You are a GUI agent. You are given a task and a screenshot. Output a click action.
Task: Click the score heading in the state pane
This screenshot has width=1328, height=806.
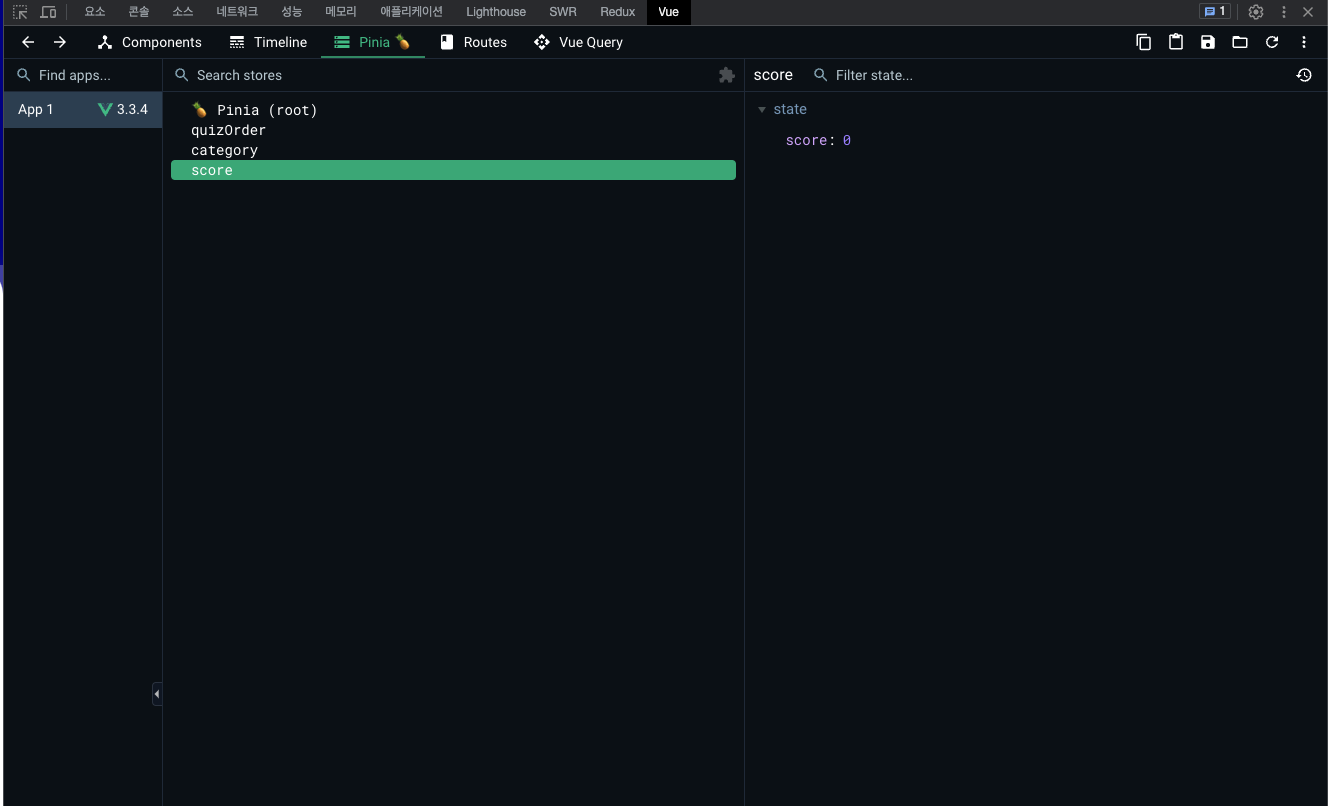pyautogui.click(x=773, y=75)
